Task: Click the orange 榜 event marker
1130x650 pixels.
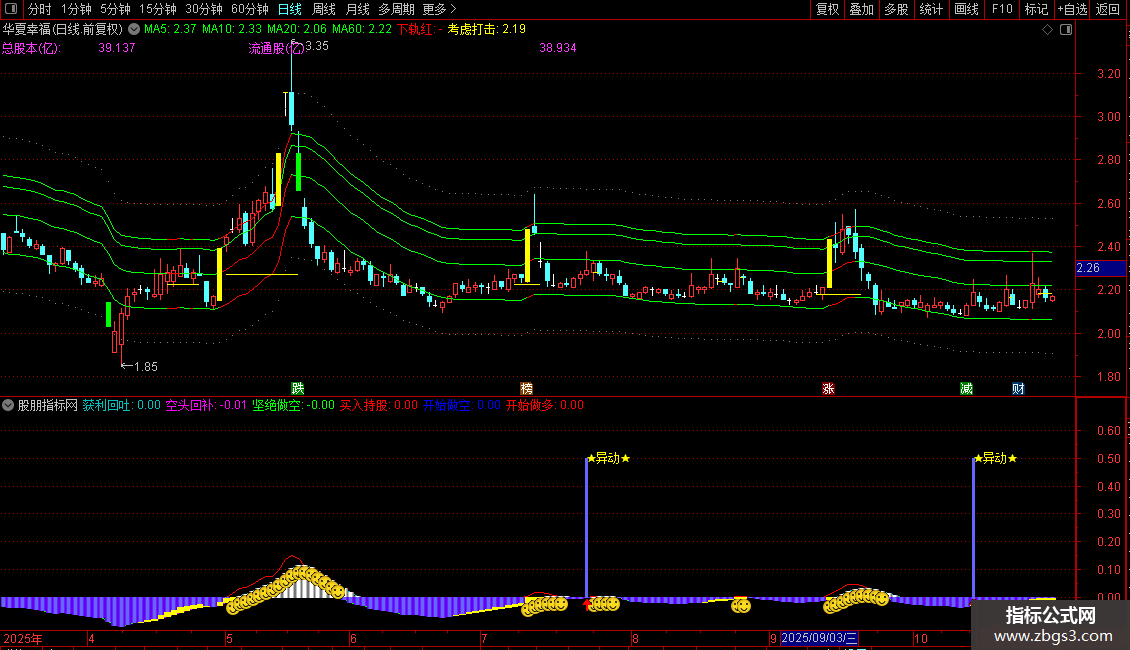Action: (x=526, y=388)
